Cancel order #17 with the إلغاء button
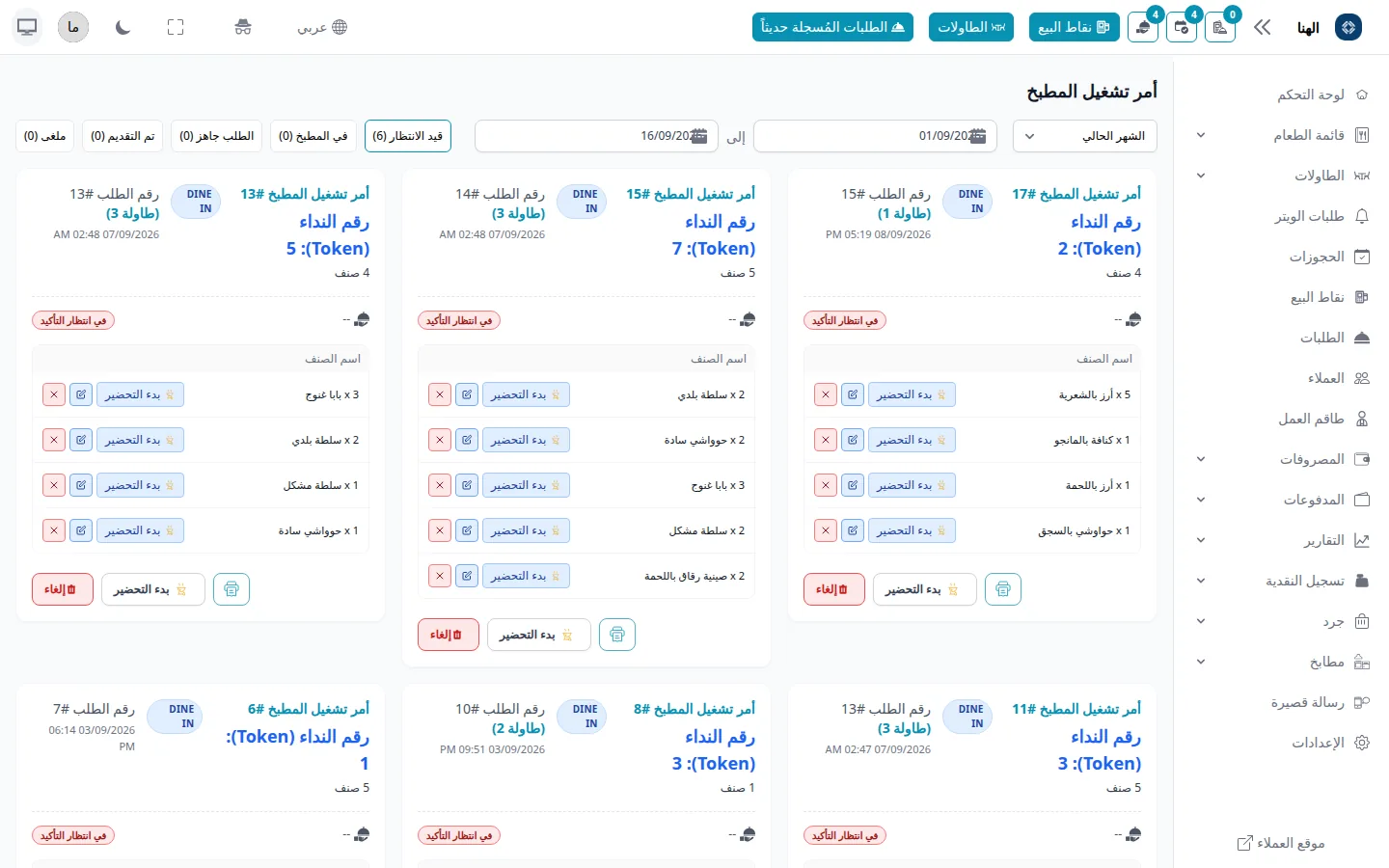 tap(834, 589)
